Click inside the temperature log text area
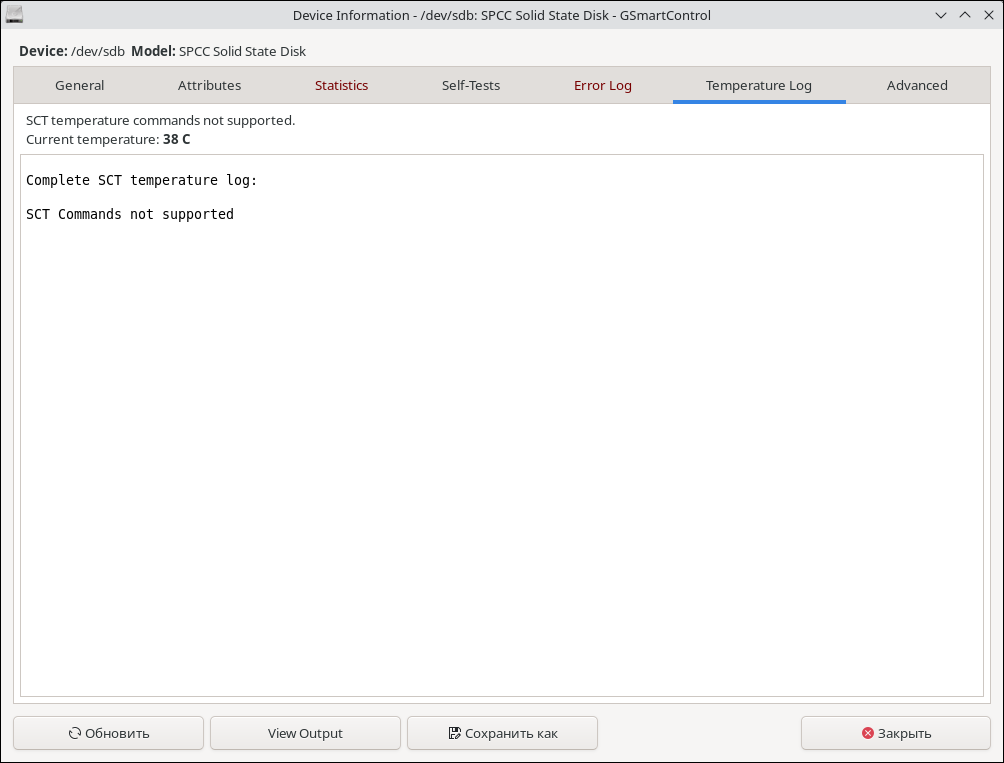The height and width of the screenshot is (763, 1004). pyautogui.click(x=500, y=450)
